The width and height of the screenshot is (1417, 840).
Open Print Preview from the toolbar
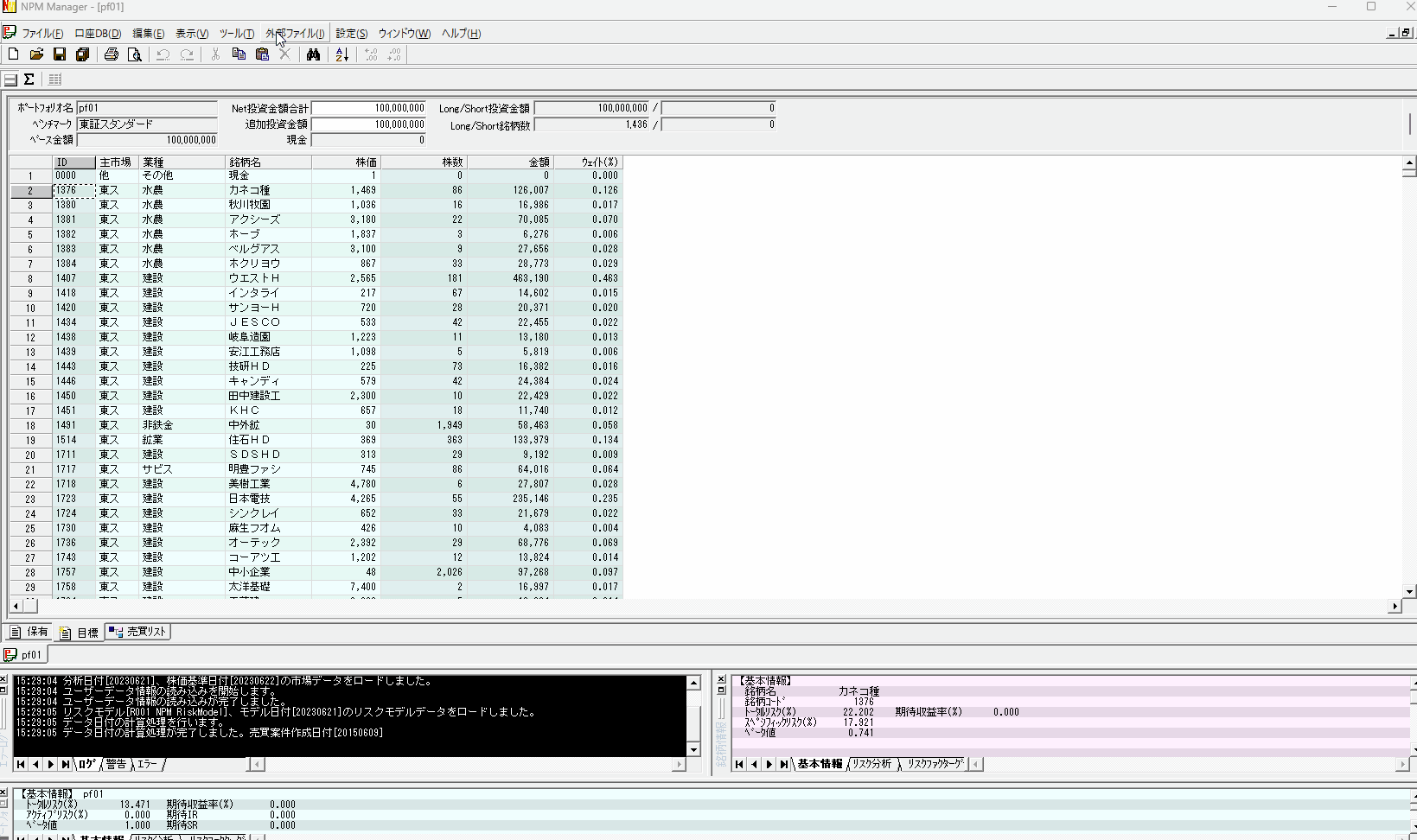pyautogui.click(x=134, y=54)
